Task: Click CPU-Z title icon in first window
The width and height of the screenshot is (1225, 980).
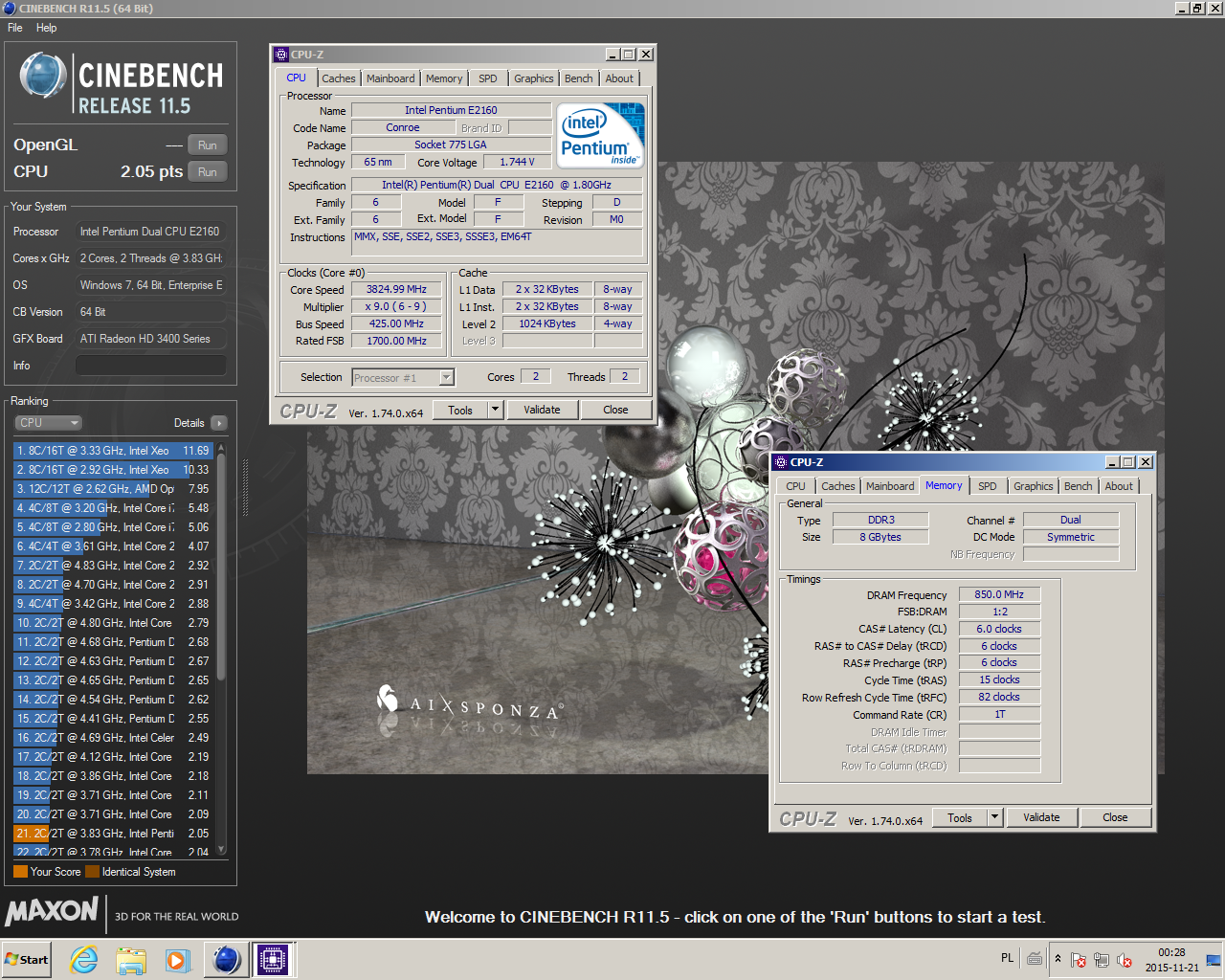Action: tap(281, 55)
